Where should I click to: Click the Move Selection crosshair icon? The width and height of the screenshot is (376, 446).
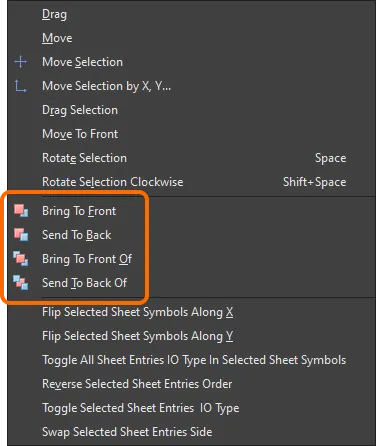21,62
